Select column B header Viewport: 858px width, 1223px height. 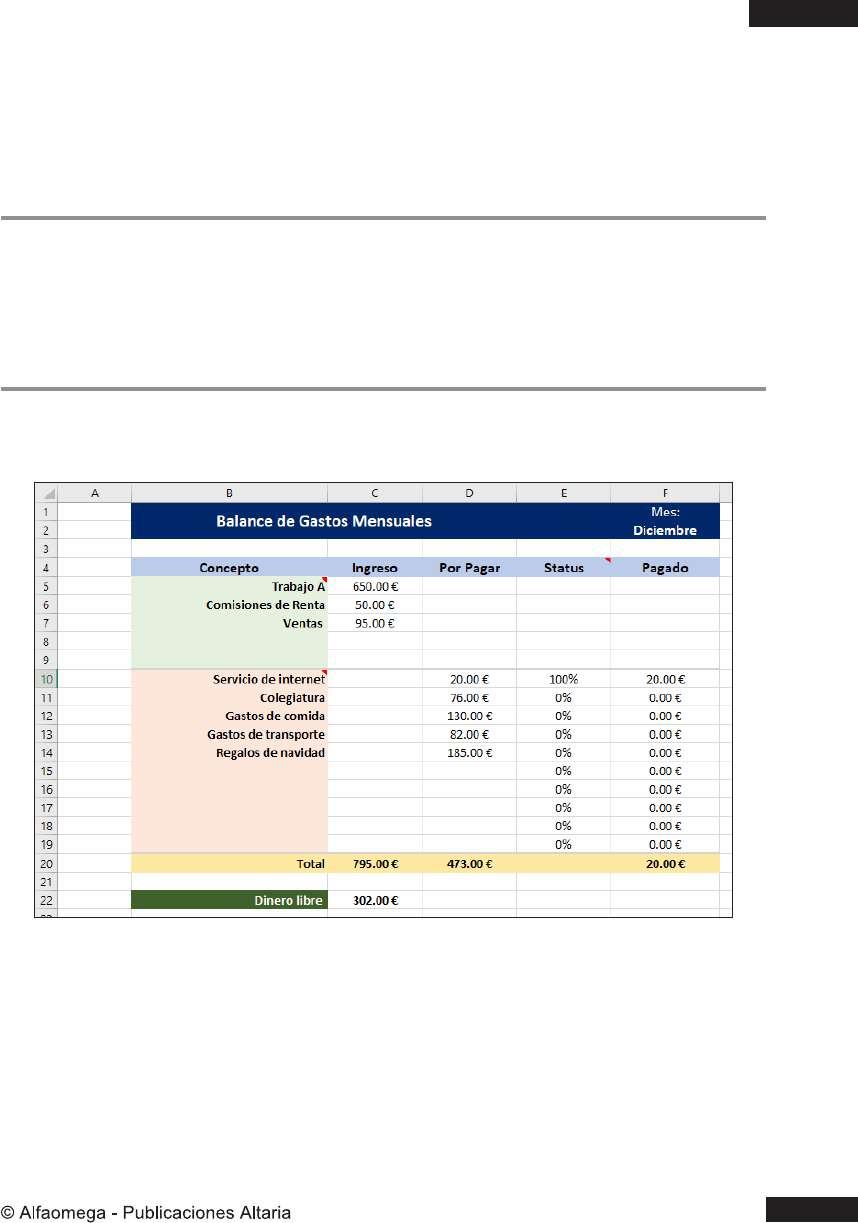[x=229, y=493]
